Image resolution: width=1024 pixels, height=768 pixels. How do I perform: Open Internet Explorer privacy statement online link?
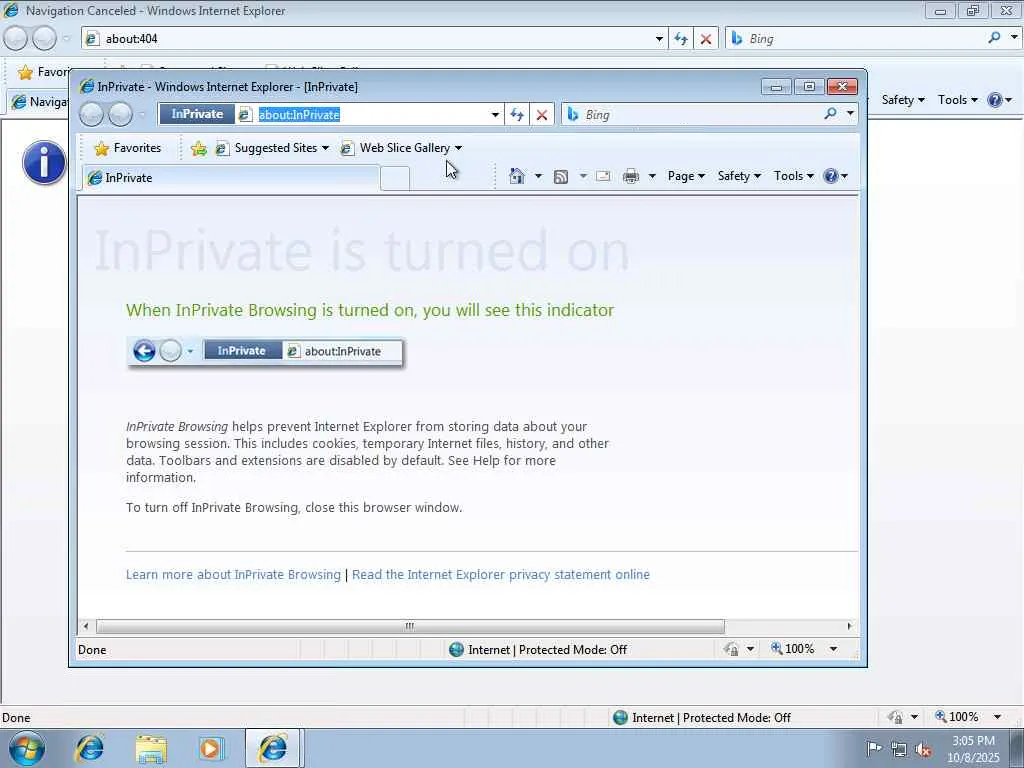coord(501,575)
